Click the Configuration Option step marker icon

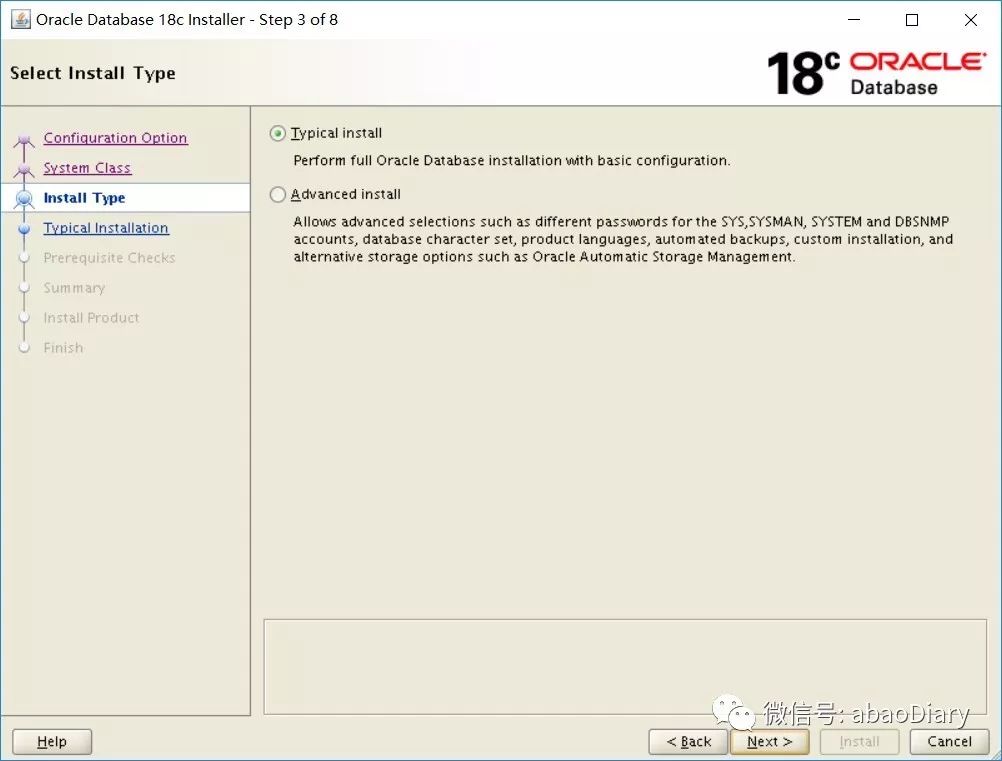point(24,139)
